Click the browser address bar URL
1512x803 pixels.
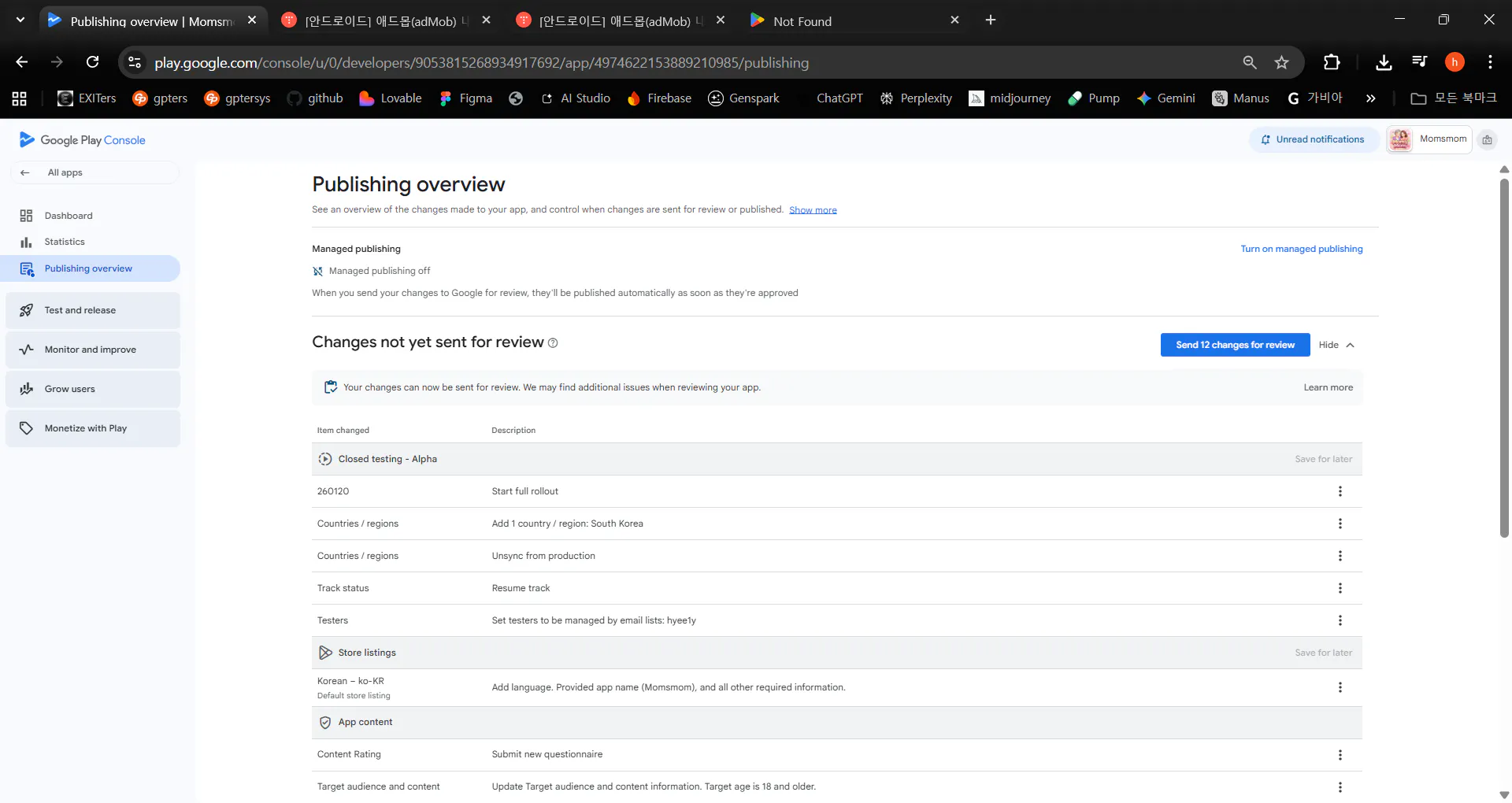481,62
